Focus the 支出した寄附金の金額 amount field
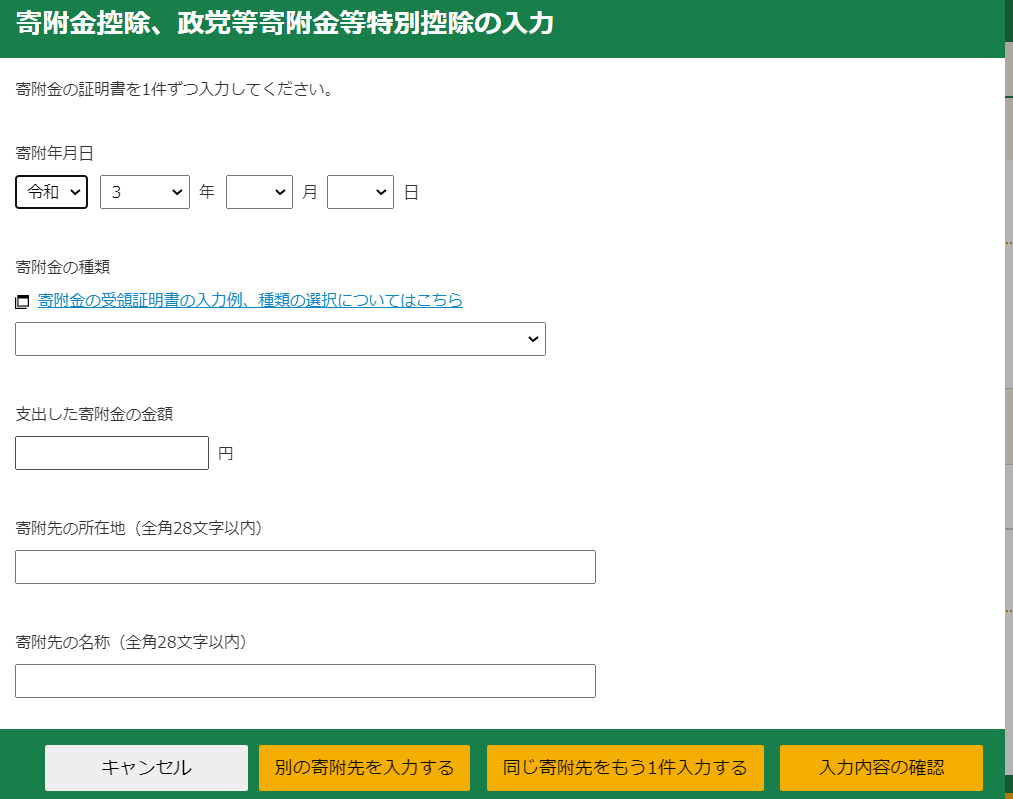The width and height of the screenshot is (1013, 799). pyautogui.click(x=112, y=453)
